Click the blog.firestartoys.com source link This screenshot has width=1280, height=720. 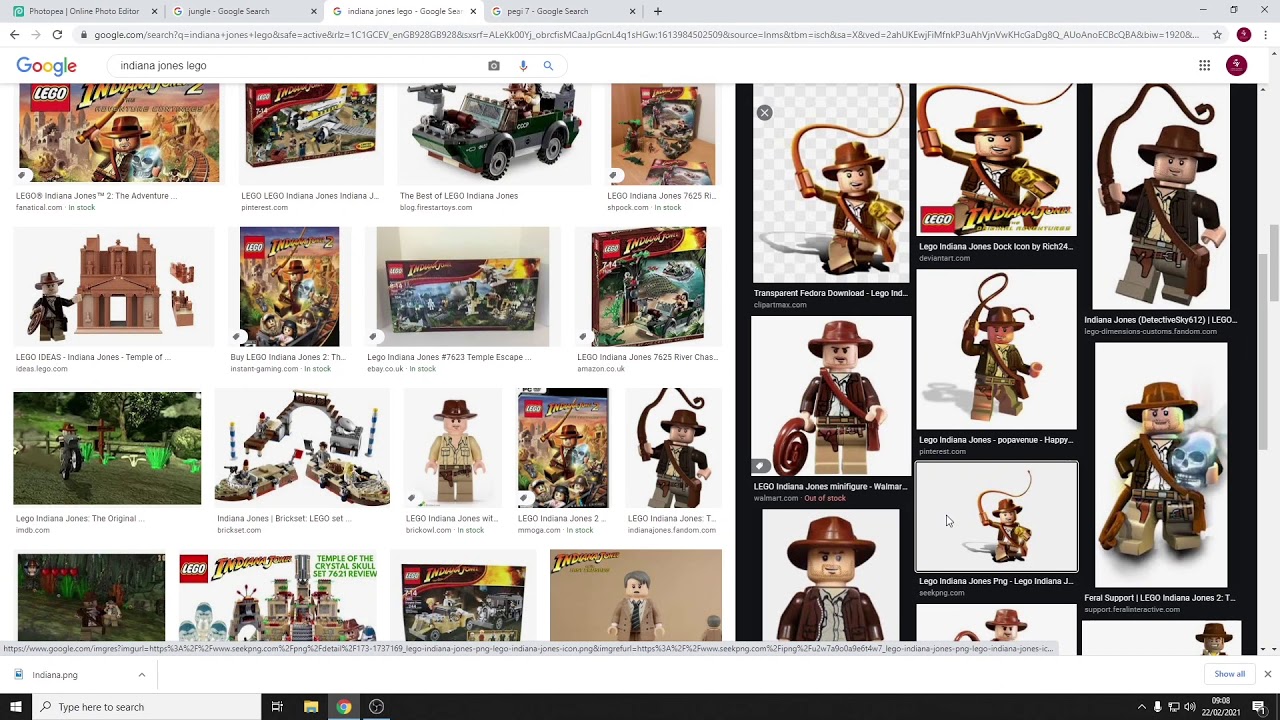(x=436, y=207)
